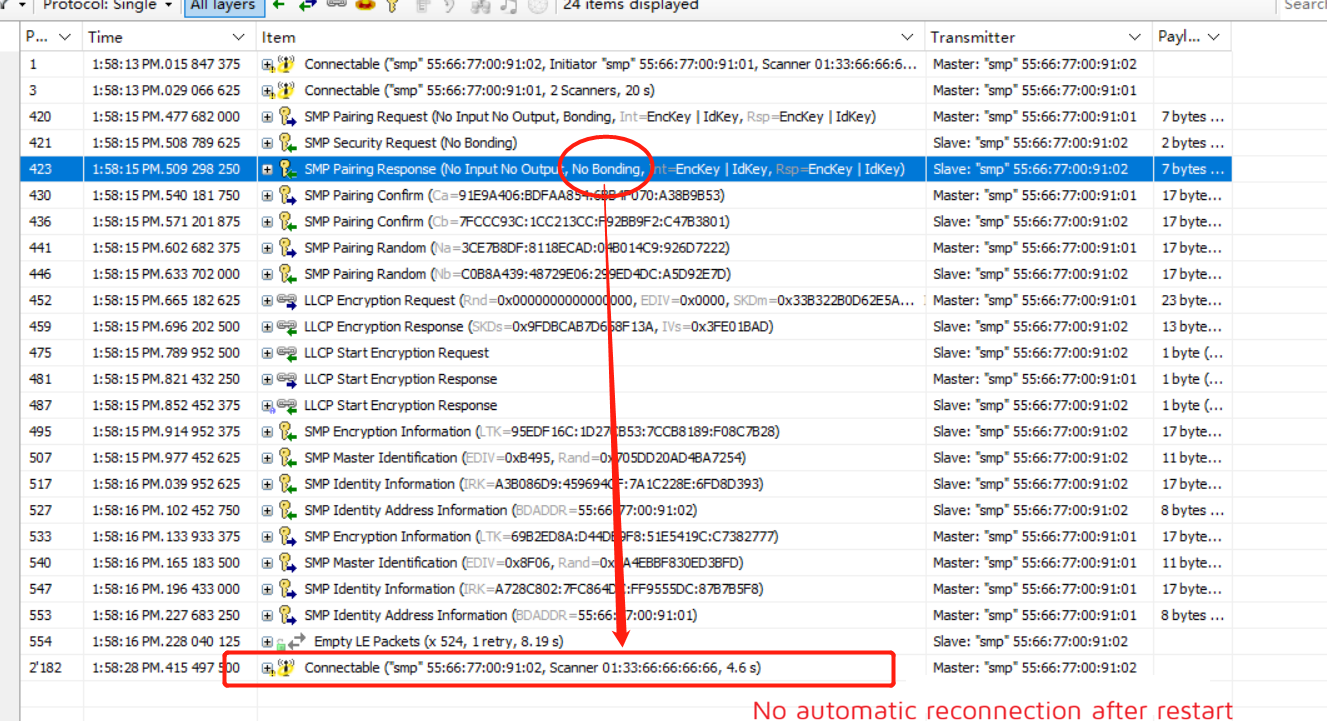Select SMP Master Identification EDIV=0x8F06 row text
This screenshot has width=1327, height=721.
(x=524, y=563)
